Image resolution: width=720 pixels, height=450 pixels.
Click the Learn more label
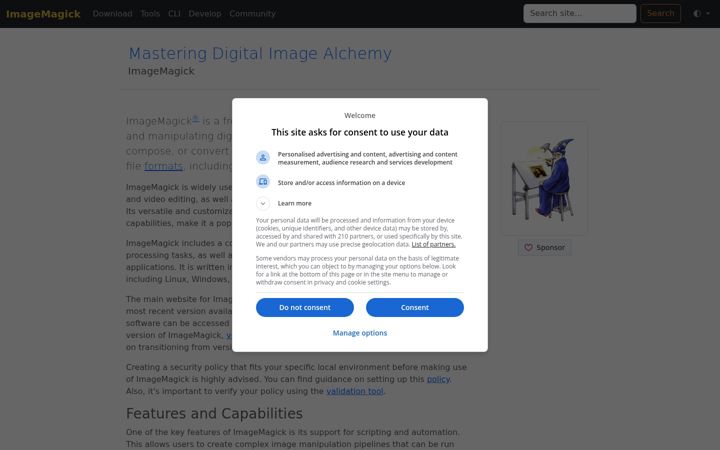tap(294, 203)
